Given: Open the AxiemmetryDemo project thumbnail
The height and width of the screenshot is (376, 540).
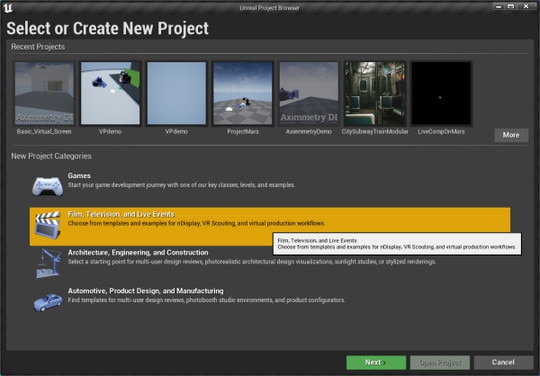Looking at the screenshot, I should click(309, 93).
